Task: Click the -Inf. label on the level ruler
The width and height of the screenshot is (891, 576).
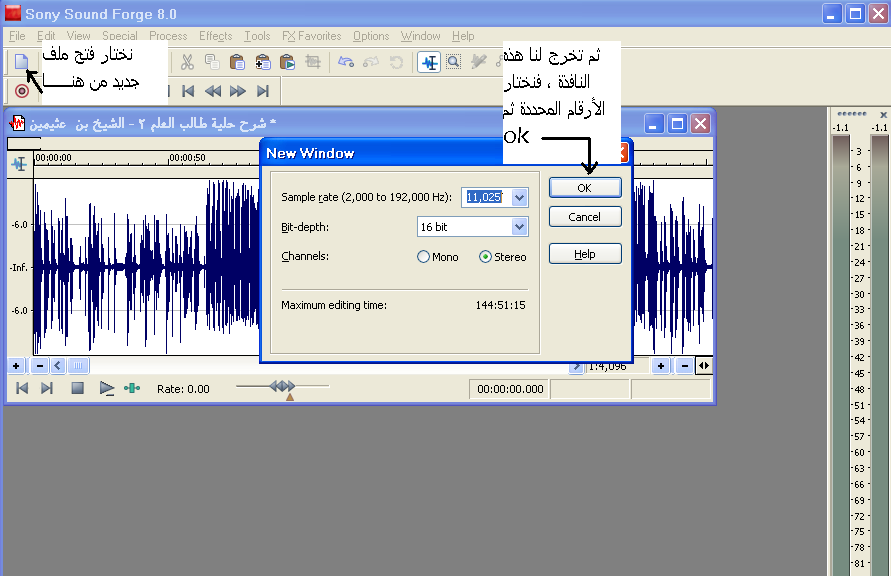Action: [19, 267]
